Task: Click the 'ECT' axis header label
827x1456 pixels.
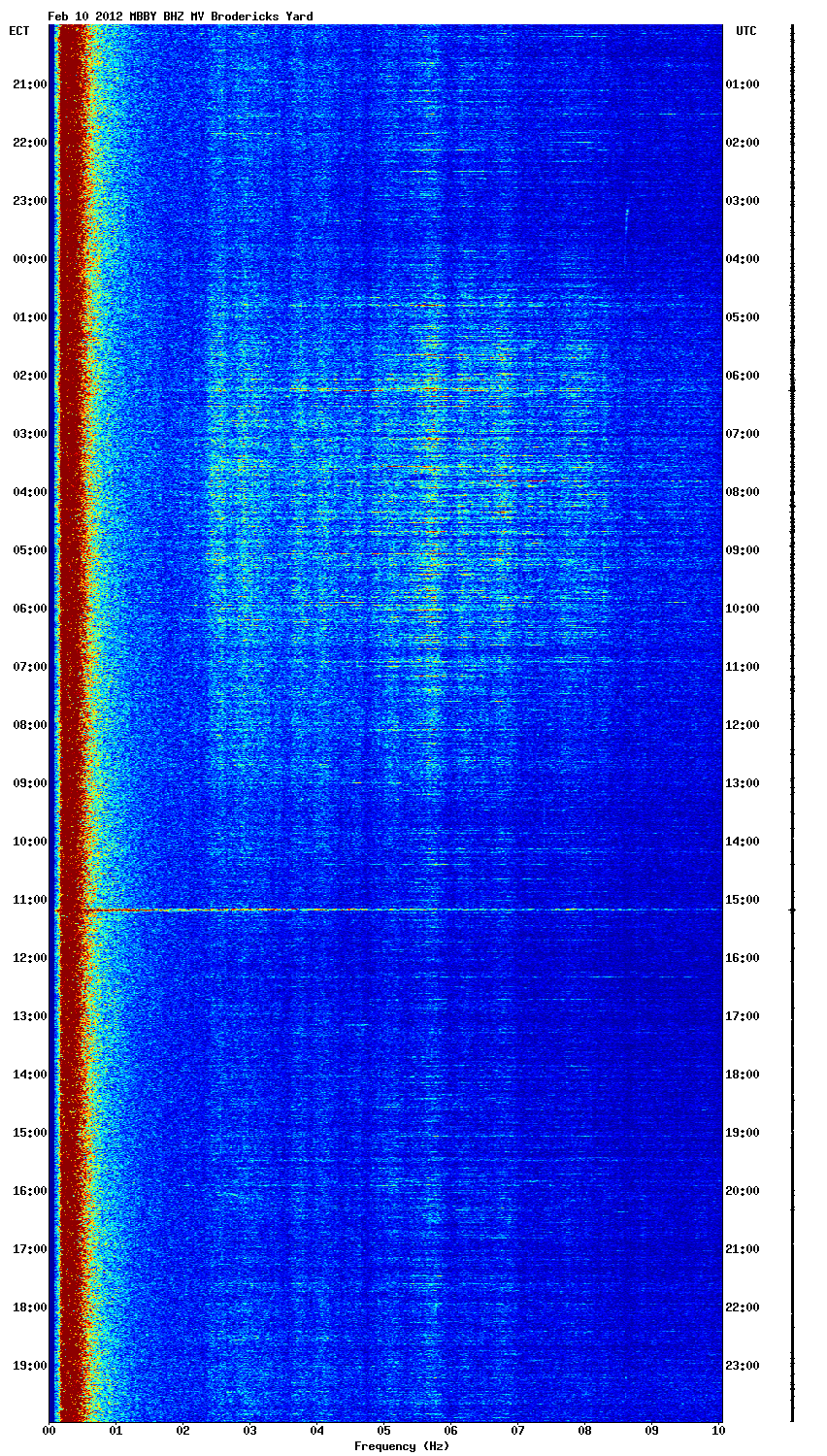Action: click(x=18, y=31)
